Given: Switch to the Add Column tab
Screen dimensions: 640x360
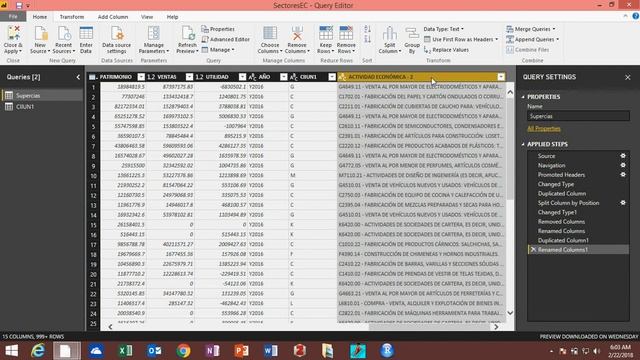Looking at the screenshot, I should [113, 17].
